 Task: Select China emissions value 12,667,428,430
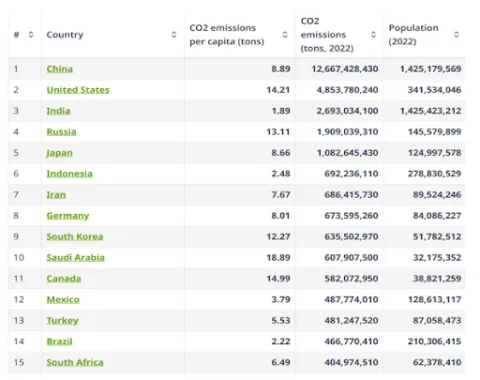point(345,69)
